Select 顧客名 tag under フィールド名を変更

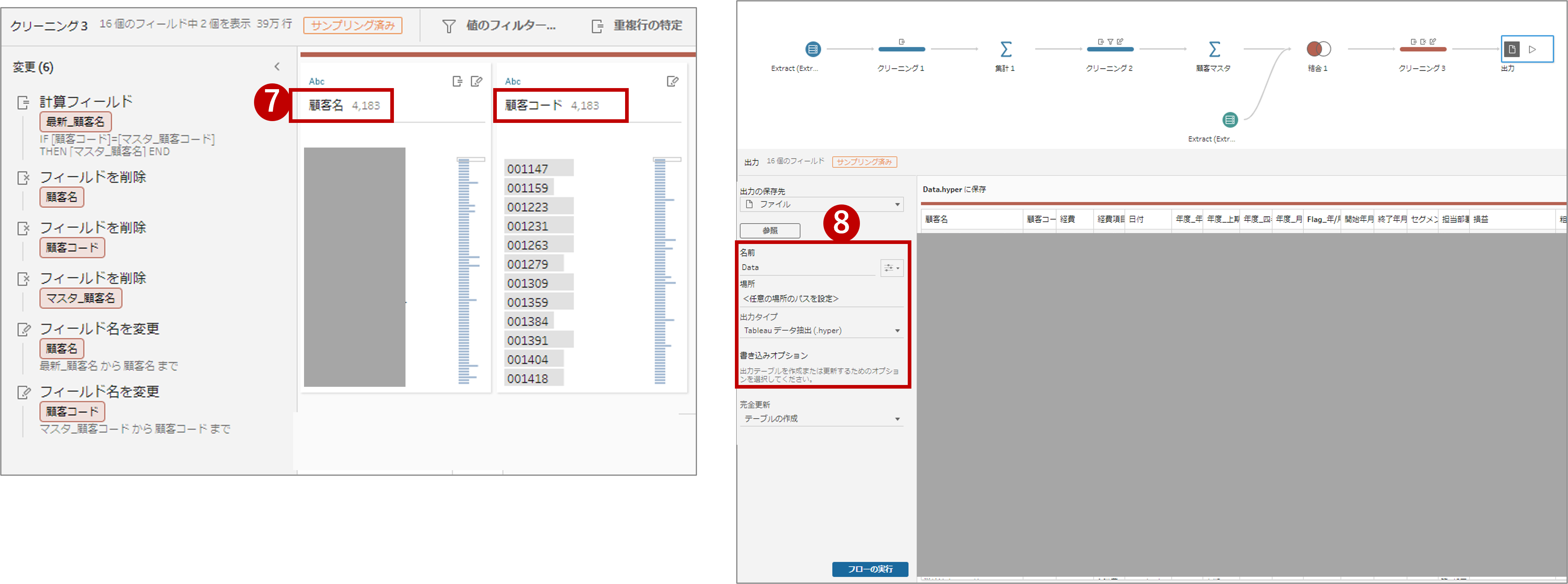pos(62,349)
